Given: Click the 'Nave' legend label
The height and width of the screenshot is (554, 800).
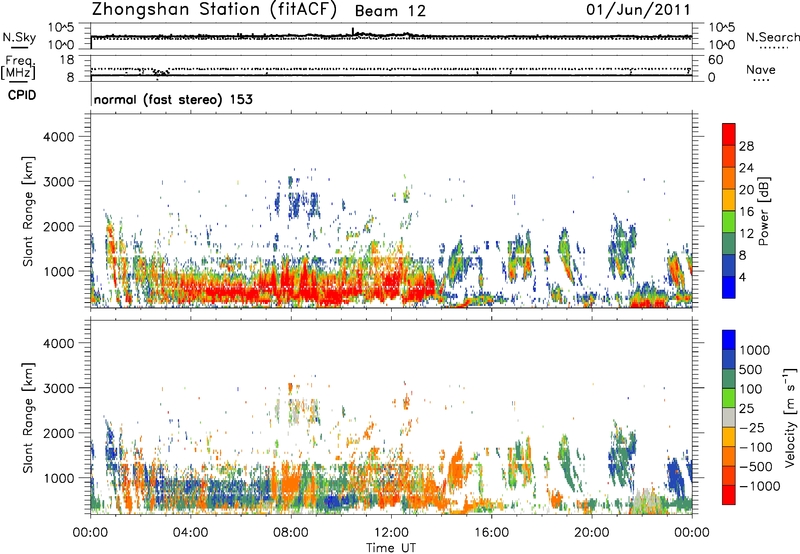Looking at the screenshot, I should point(761,69).
